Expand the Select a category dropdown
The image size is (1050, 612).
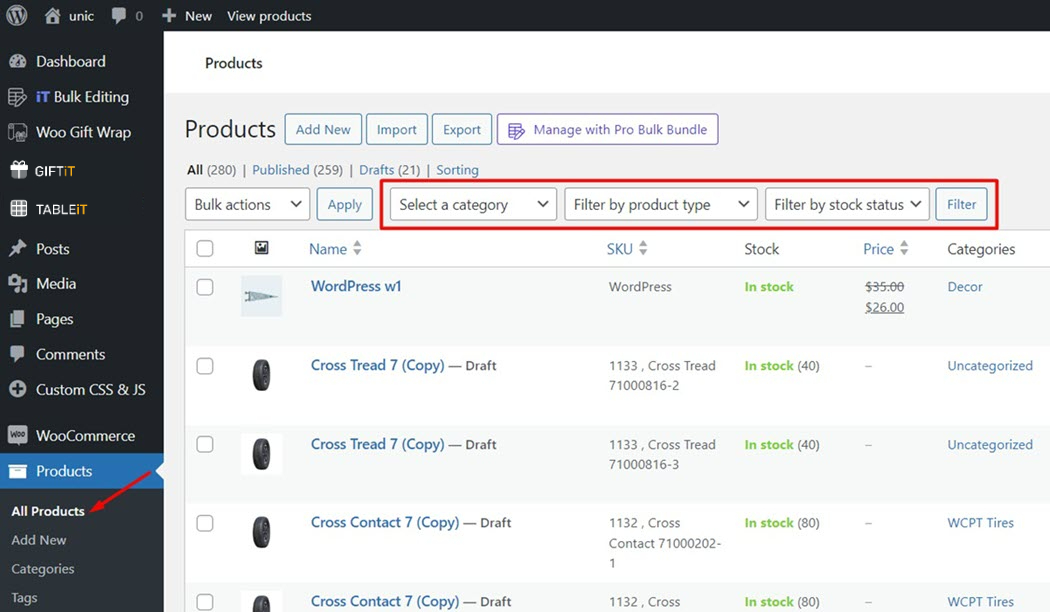tap(472, 204)
